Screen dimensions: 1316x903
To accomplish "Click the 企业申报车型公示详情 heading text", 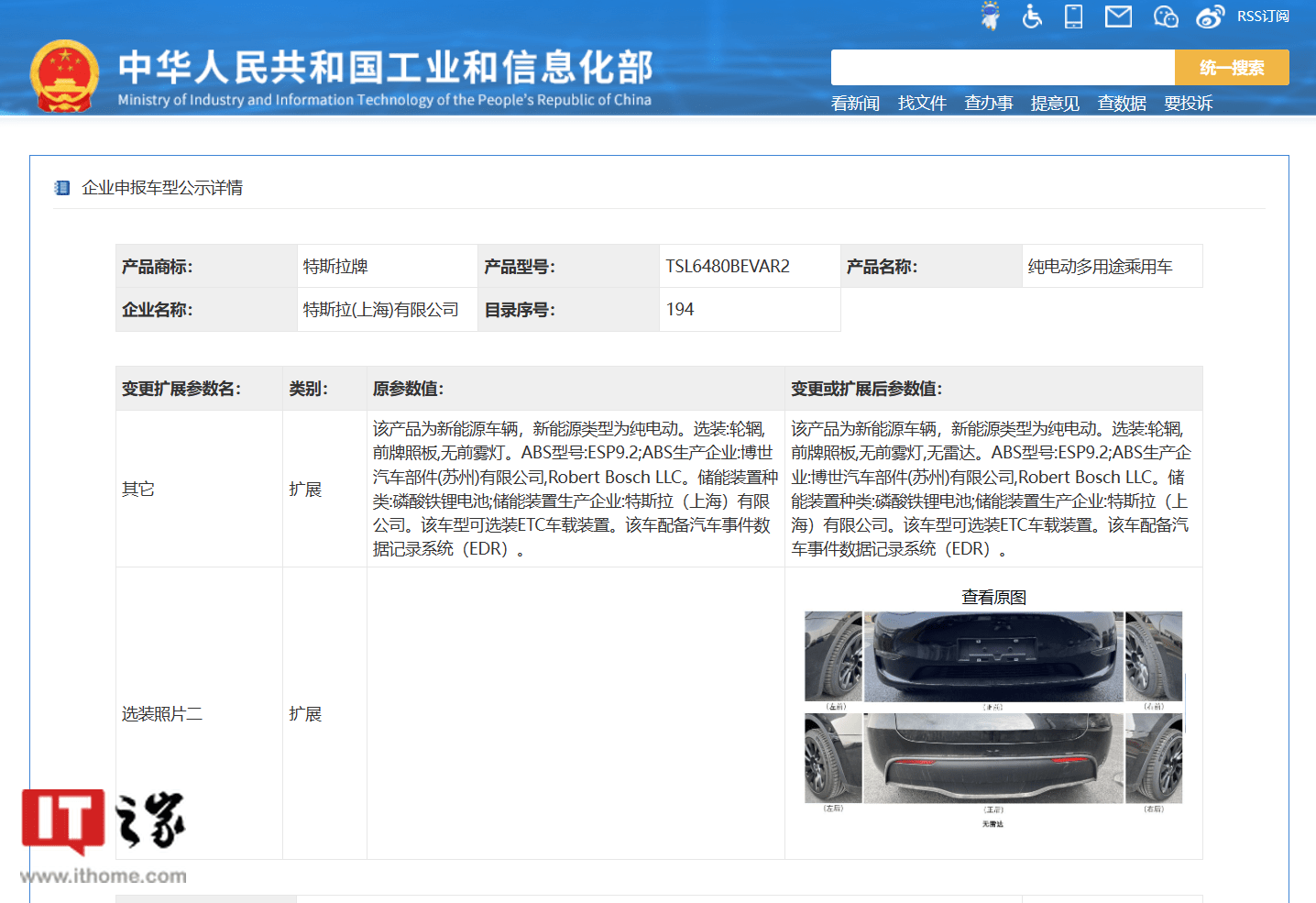I will pos(162,188).
